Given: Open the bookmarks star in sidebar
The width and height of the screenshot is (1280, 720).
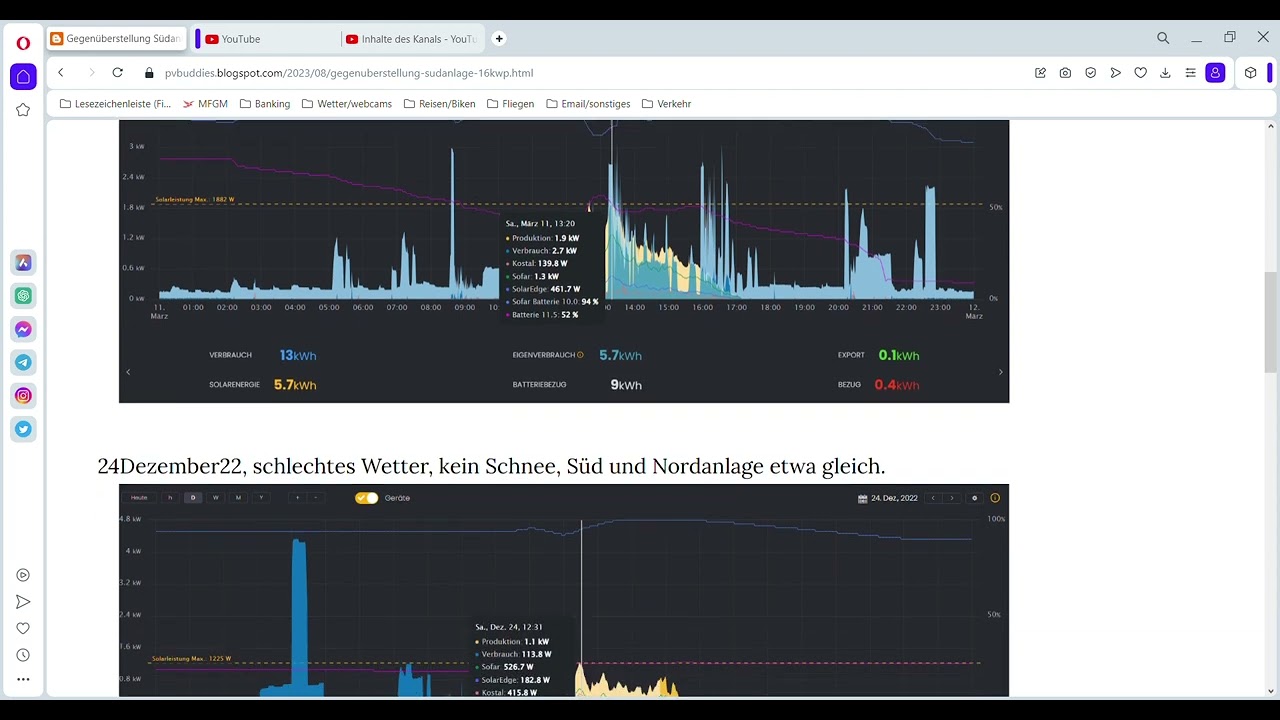Looking at the screenshot, I should pyautogui.click(x=23, y=110).
